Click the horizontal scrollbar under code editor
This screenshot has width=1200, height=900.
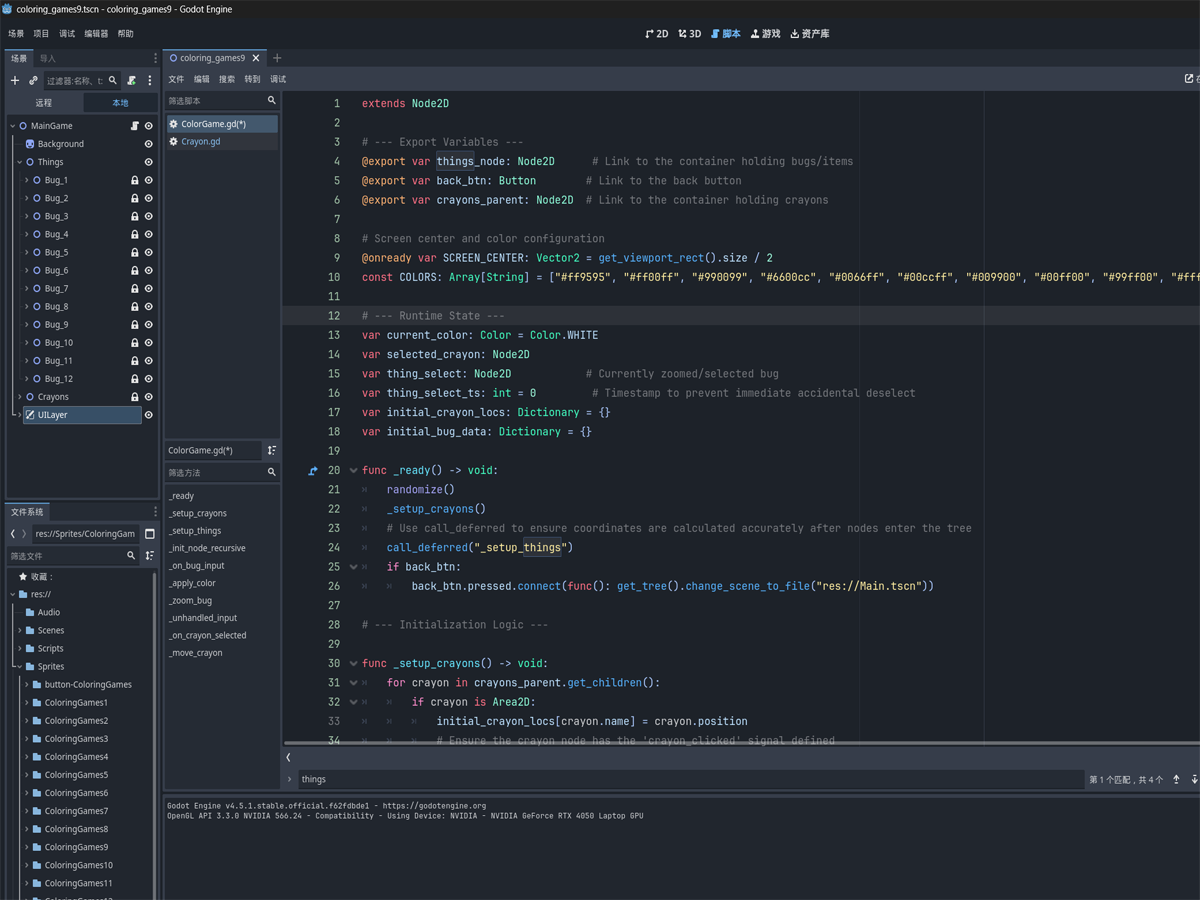click(x=740, y=744)
